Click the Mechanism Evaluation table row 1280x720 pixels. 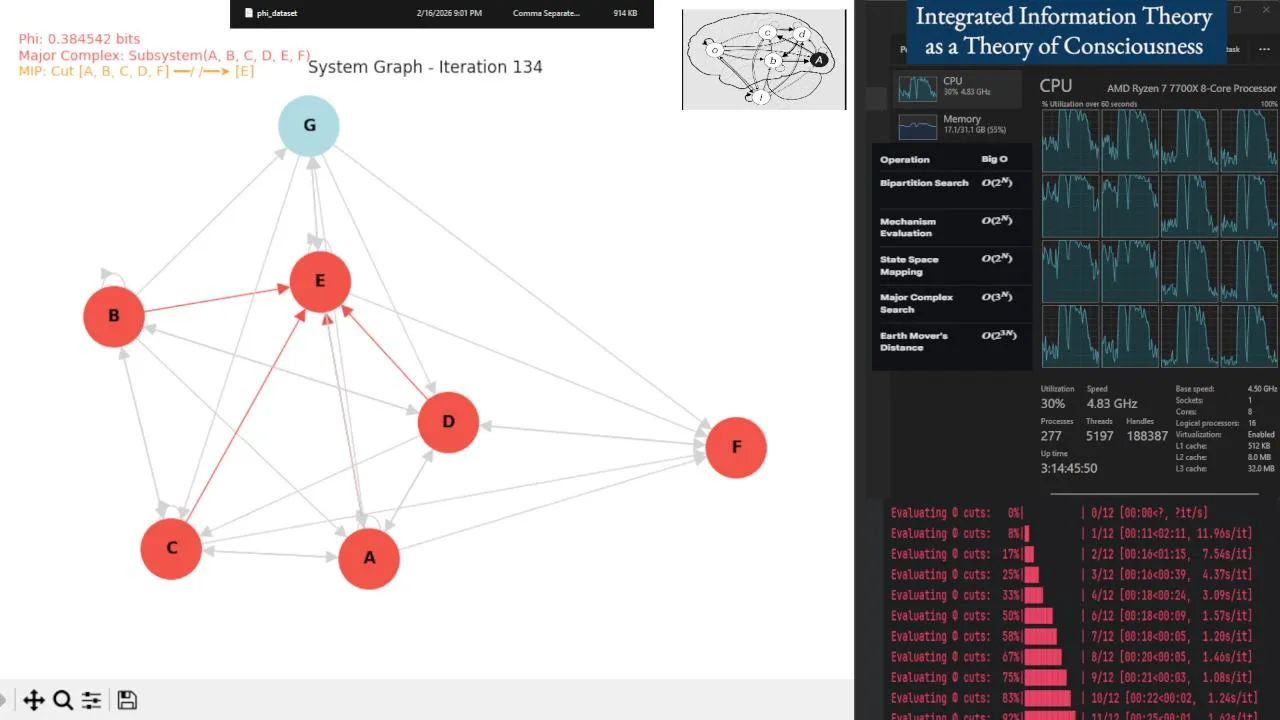(951, 227)
